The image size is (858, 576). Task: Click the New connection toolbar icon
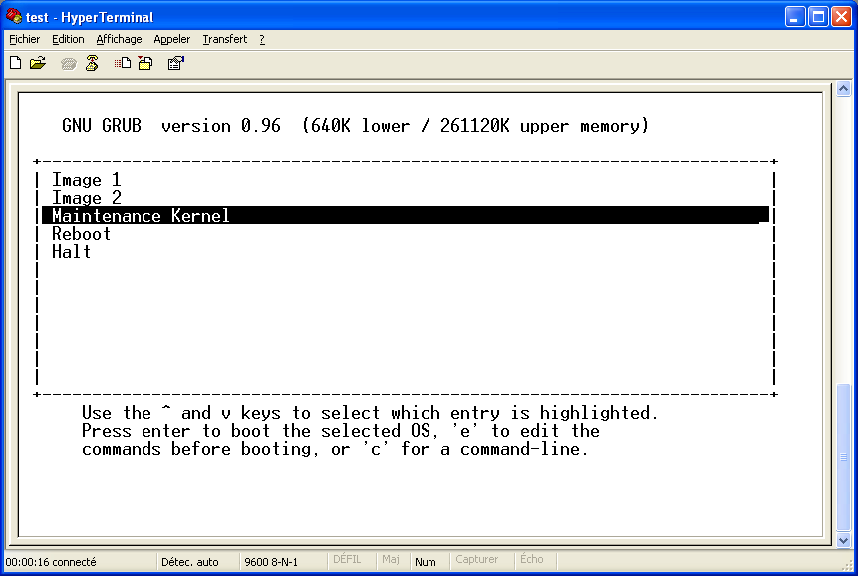coord(16,63)
